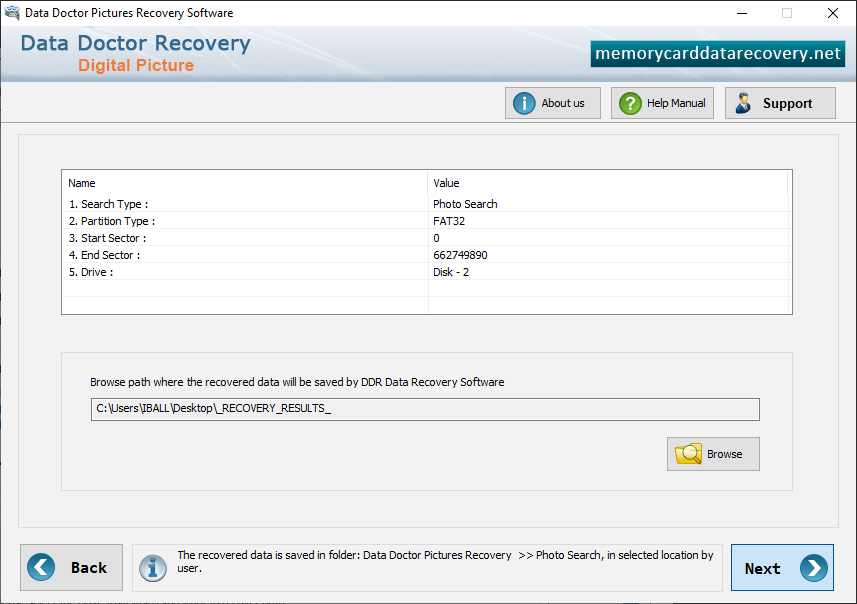Click the Browse folder magnifier icon
The height and width of the screenshot is (604, 857).
[688, 454]
